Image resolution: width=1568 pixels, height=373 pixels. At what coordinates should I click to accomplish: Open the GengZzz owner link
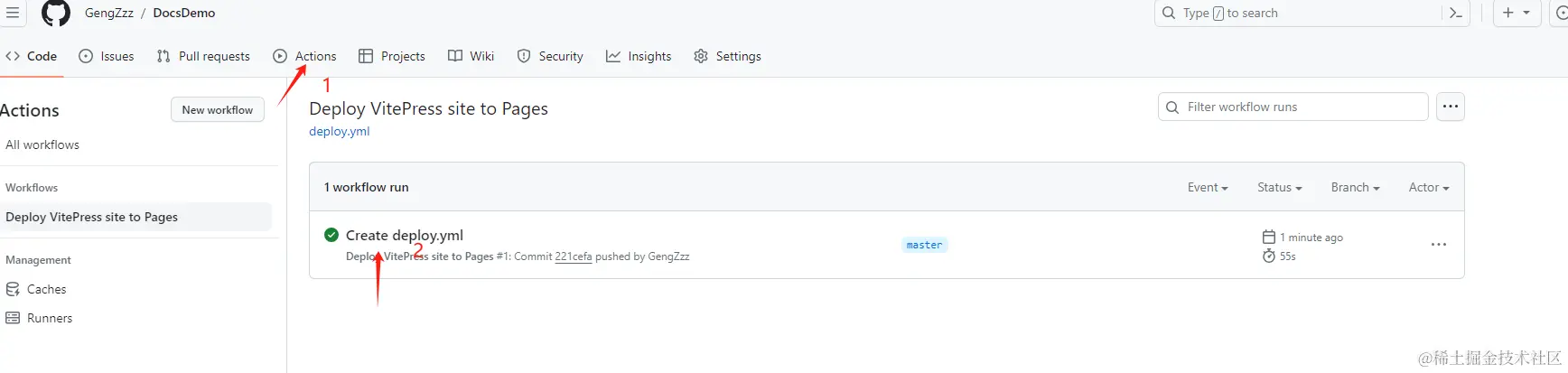pyautogui.click(x=109, y=13)
